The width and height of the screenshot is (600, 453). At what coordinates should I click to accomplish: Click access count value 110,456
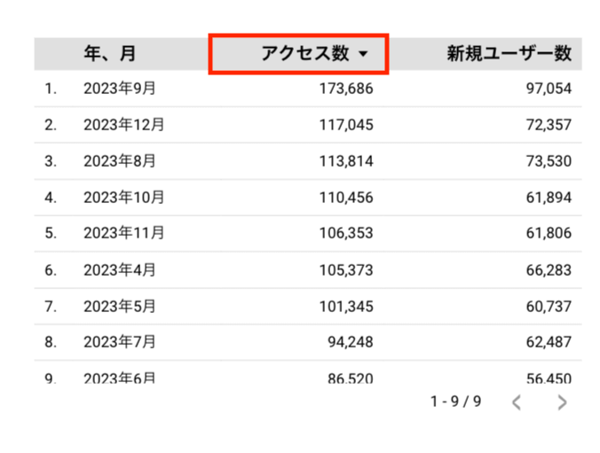click(x=346, y=198)
